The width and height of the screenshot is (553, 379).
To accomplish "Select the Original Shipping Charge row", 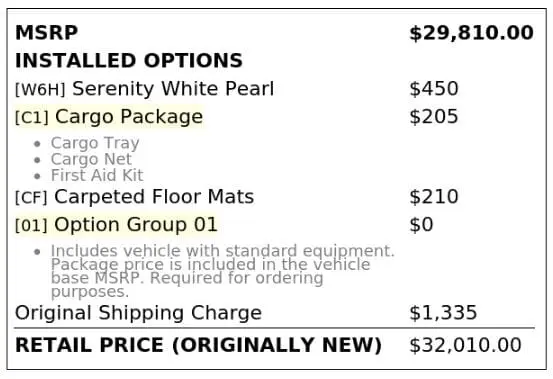I will (274, 313).
